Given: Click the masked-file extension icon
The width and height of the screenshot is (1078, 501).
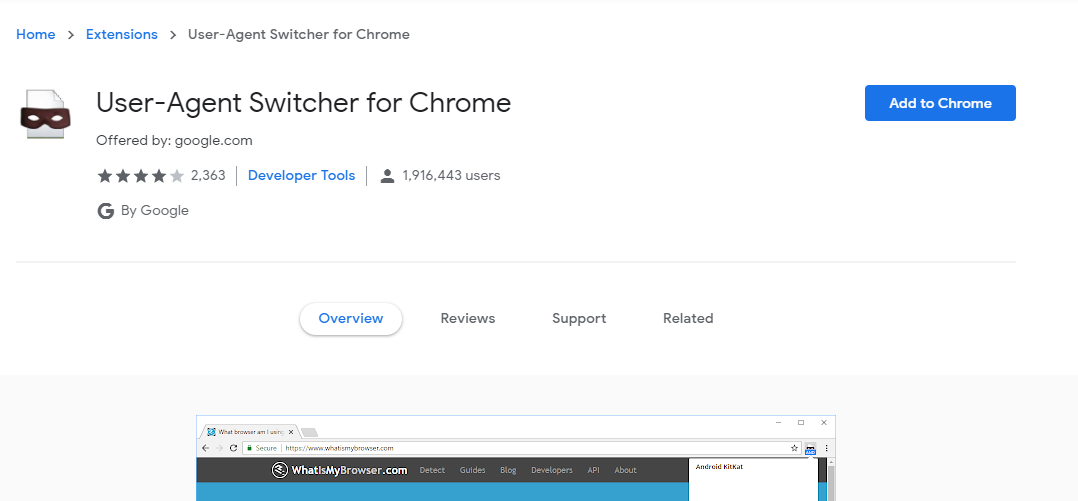Looking at the screenshot, I should coord(45,115).
